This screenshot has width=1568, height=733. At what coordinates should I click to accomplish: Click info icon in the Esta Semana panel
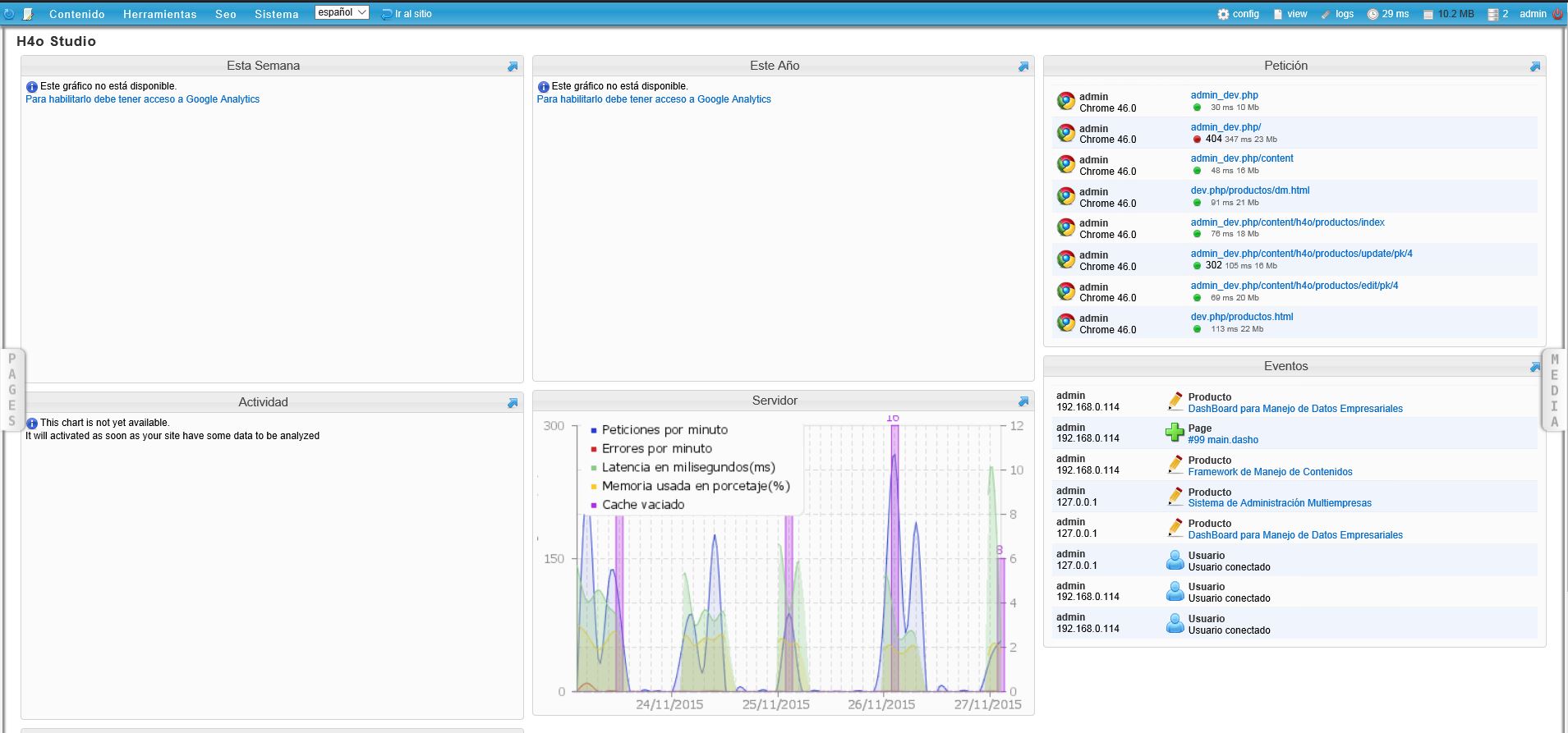(32, 87)
